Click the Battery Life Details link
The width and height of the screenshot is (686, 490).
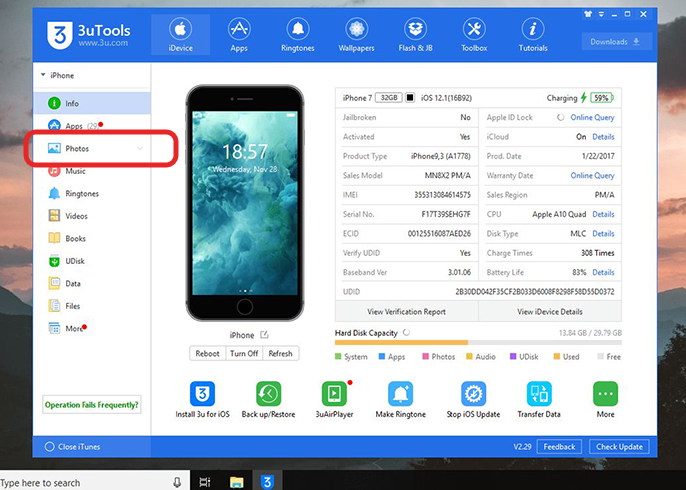(x=603, y=272)
